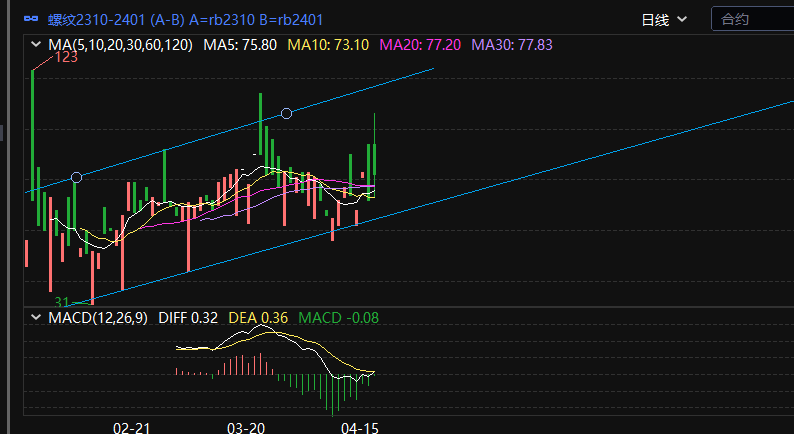Select the MA(5,10,20,30,60,120) indicator label
Viewport: 794px width, 434px height.
point(121,45)
